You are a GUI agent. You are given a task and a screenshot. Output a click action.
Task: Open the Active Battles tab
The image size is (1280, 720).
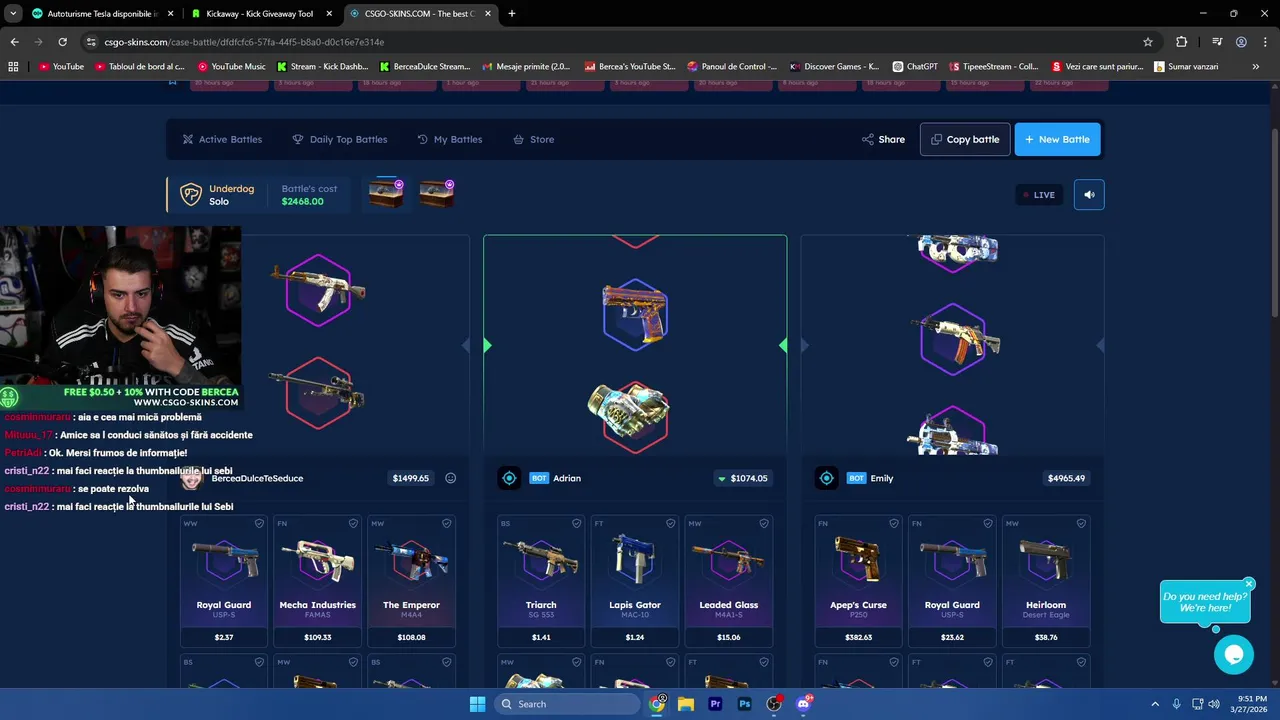(222, 139)
